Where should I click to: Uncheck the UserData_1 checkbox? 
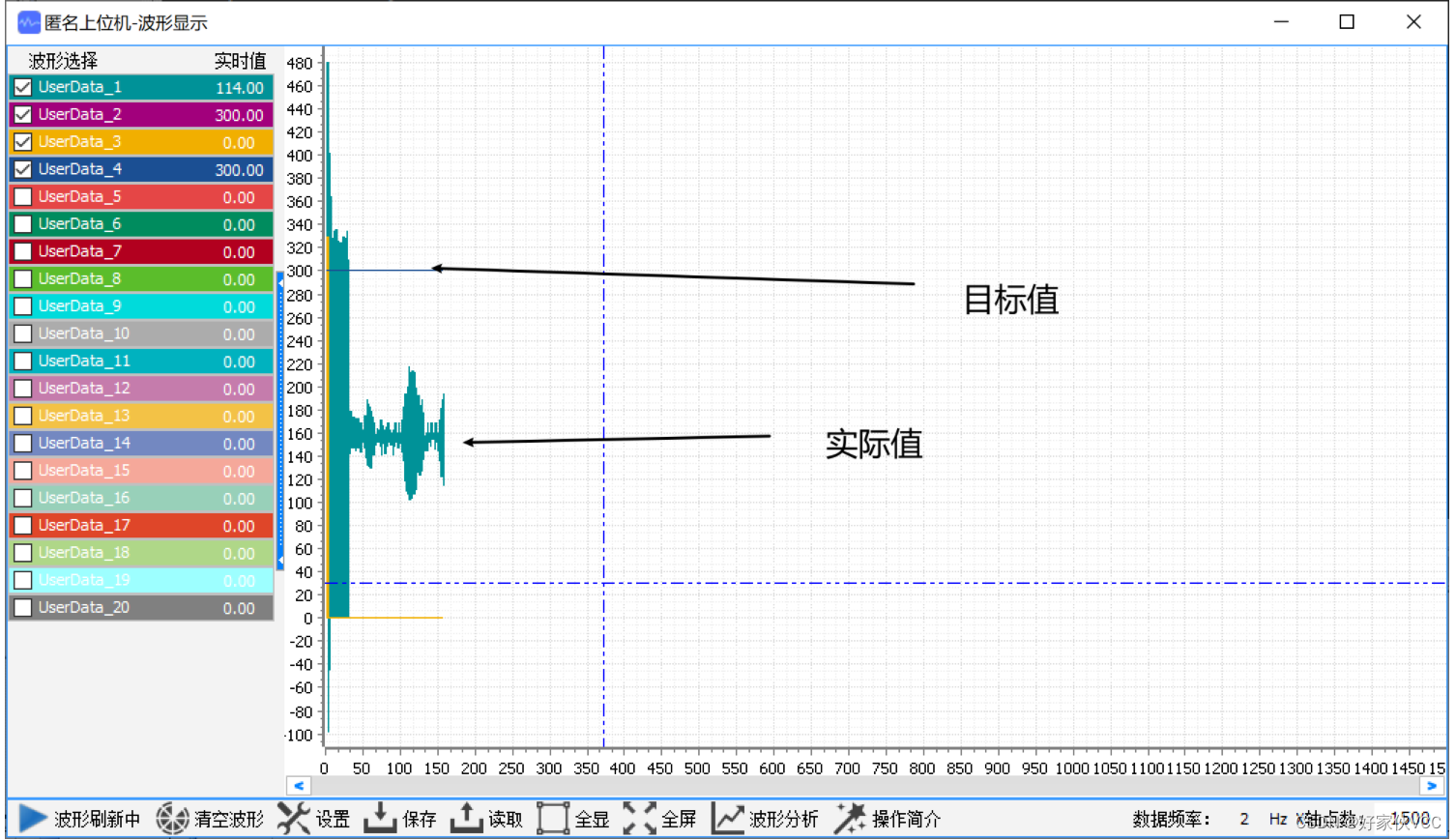pyautogui.click(x=23, y=87)
